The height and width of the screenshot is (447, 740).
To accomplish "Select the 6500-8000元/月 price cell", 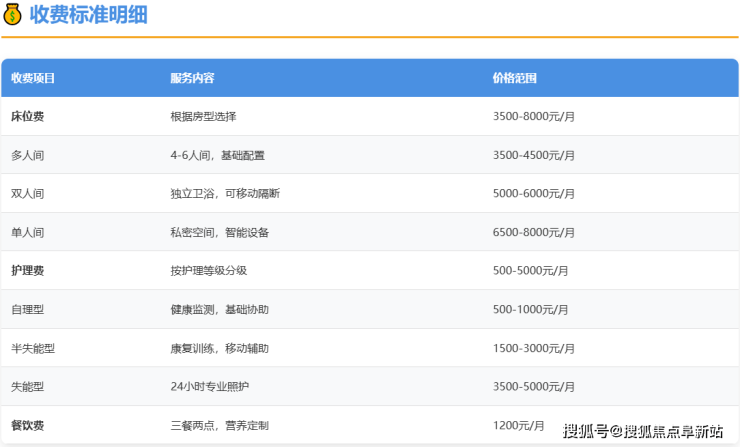I will coord(534,232).
